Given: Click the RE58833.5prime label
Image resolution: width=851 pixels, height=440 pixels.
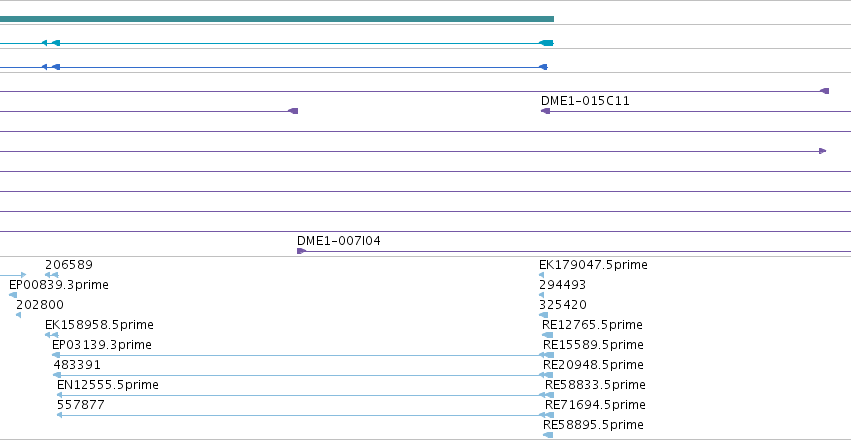Looking at the screenshot, I should tap(595, 385).
